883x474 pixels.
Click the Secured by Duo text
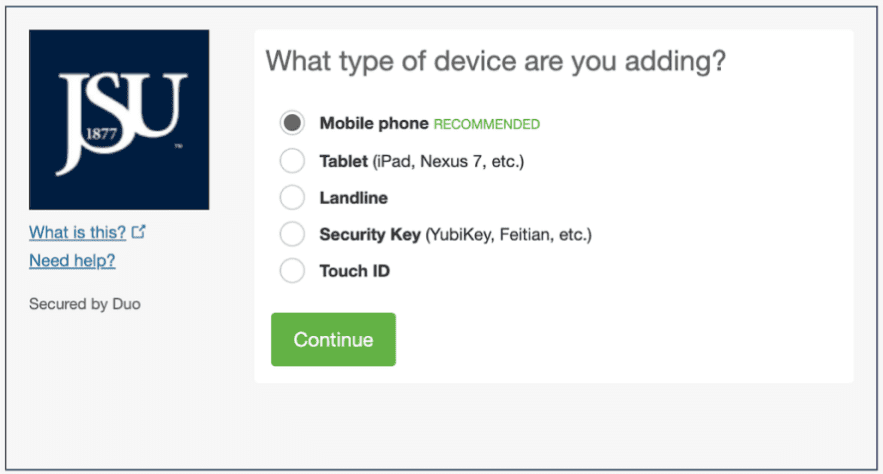[x=85, y=303]
